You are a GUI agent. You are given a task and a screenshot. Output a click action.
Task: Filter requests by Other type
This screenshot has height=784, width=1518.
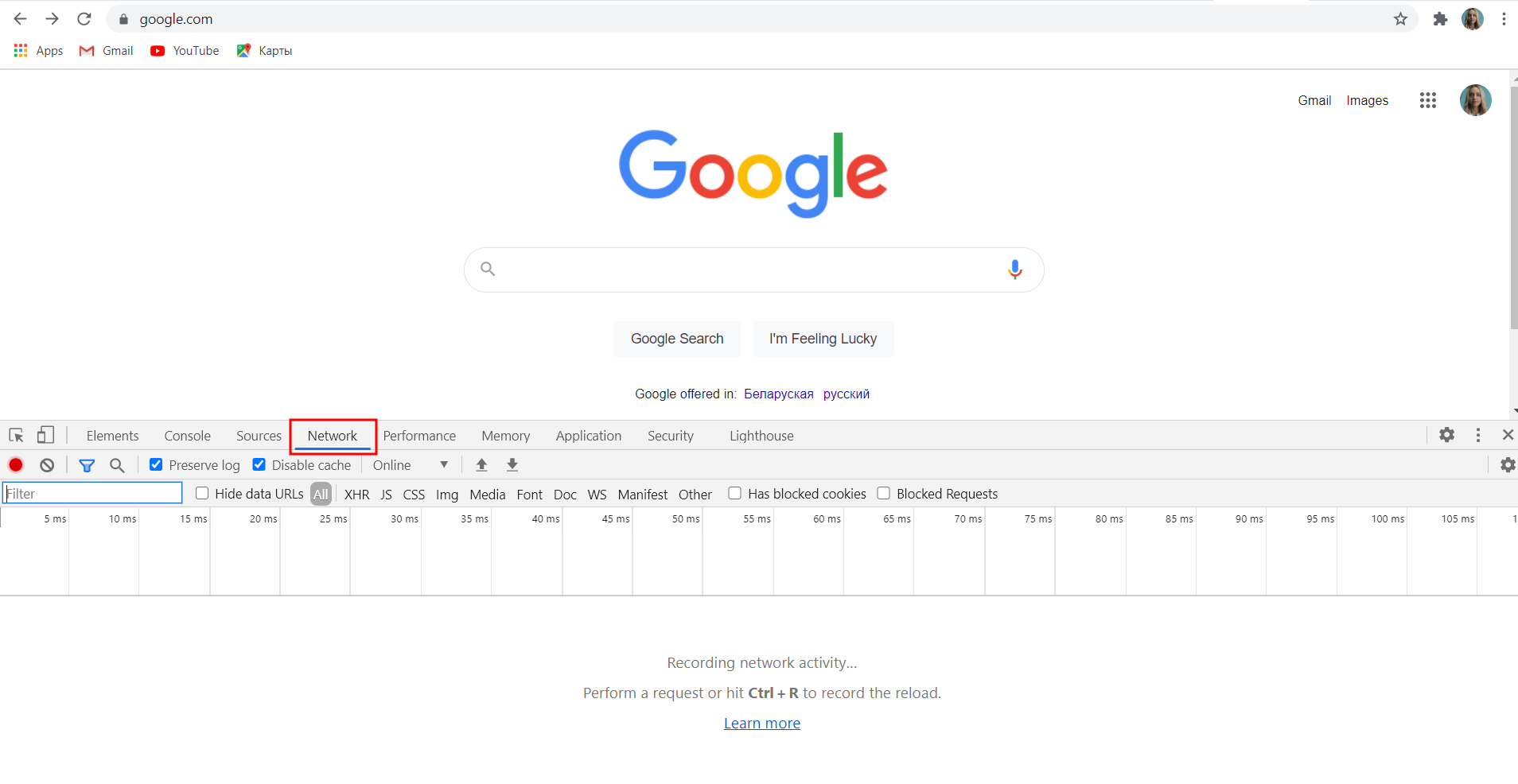(695, 495)
